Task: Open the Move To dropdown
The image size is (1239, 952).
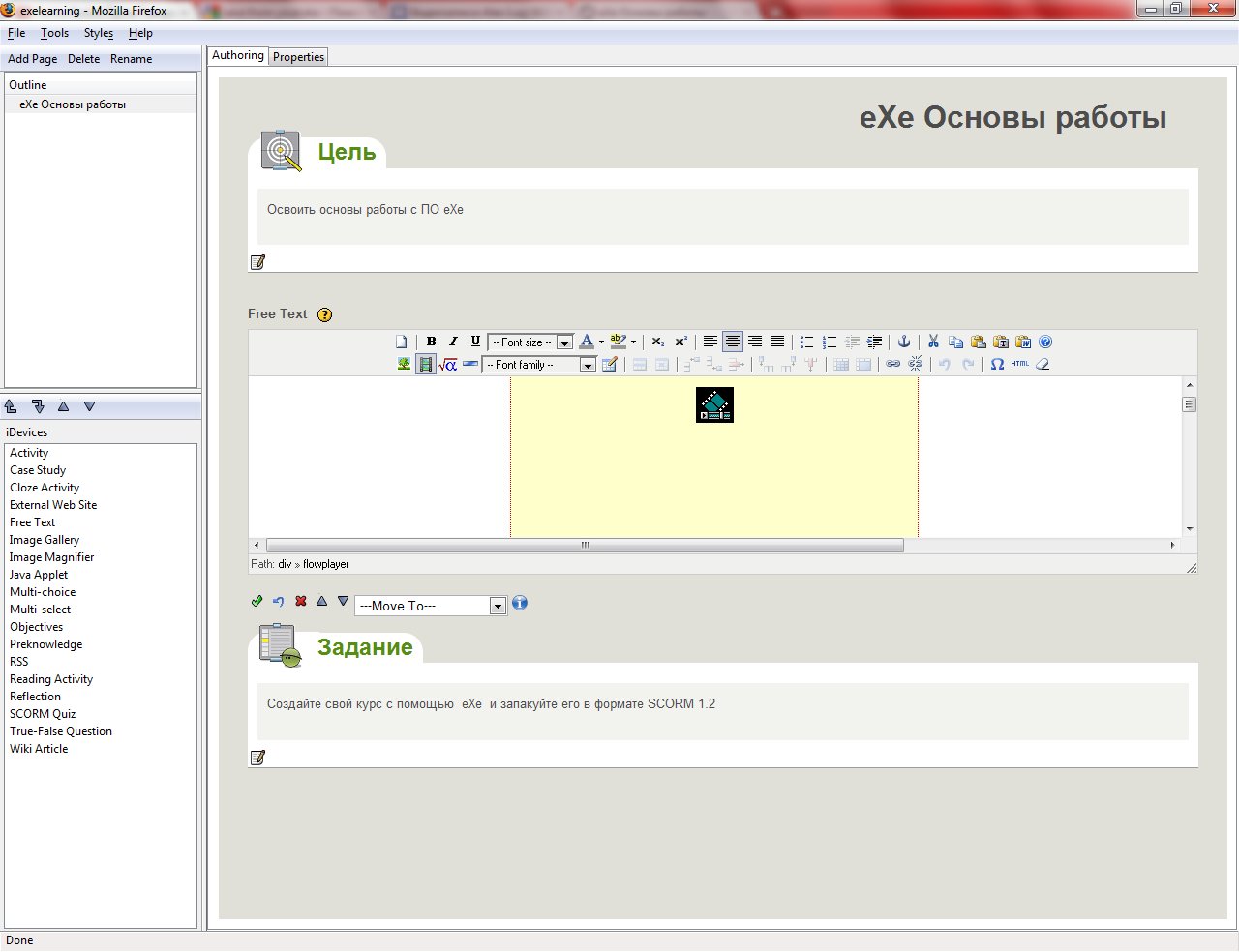Action: click(431, 606)
